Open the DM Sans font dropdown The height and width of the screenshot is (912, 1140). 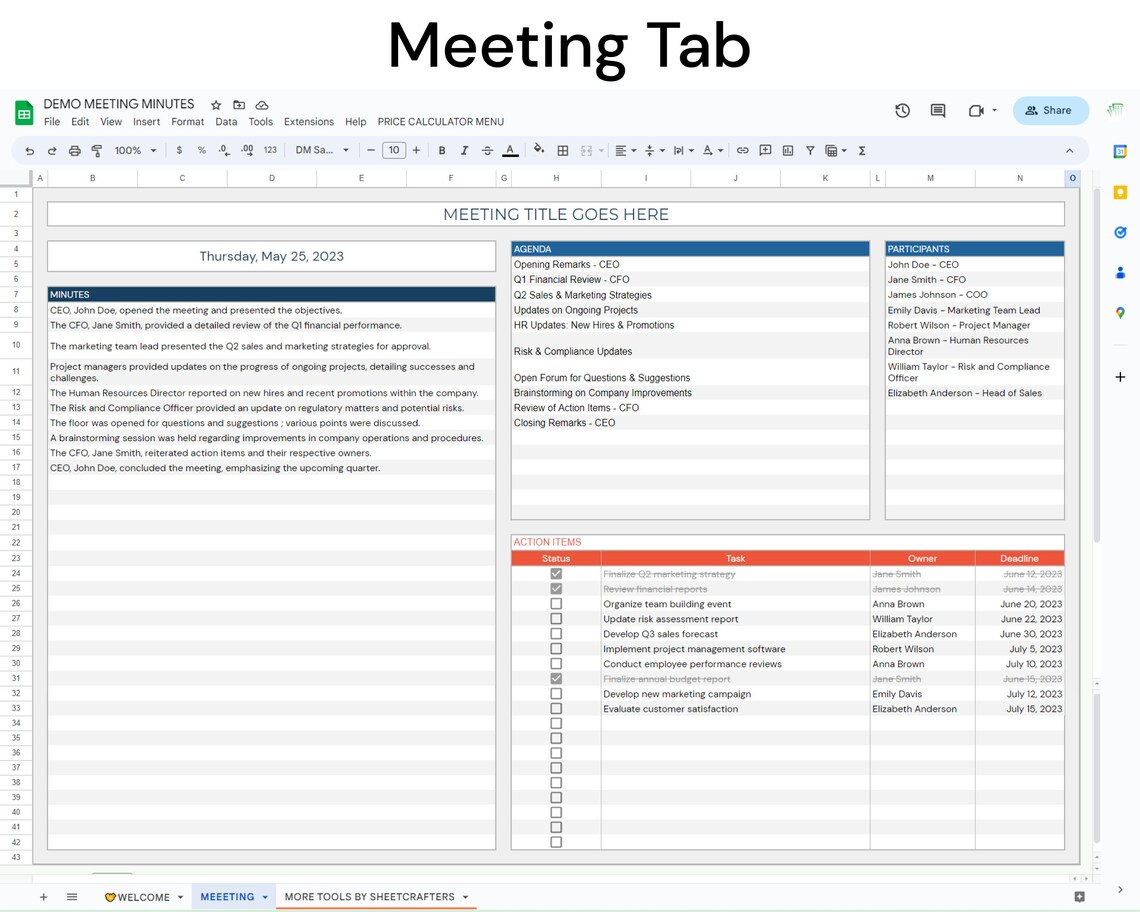point(322,150)
